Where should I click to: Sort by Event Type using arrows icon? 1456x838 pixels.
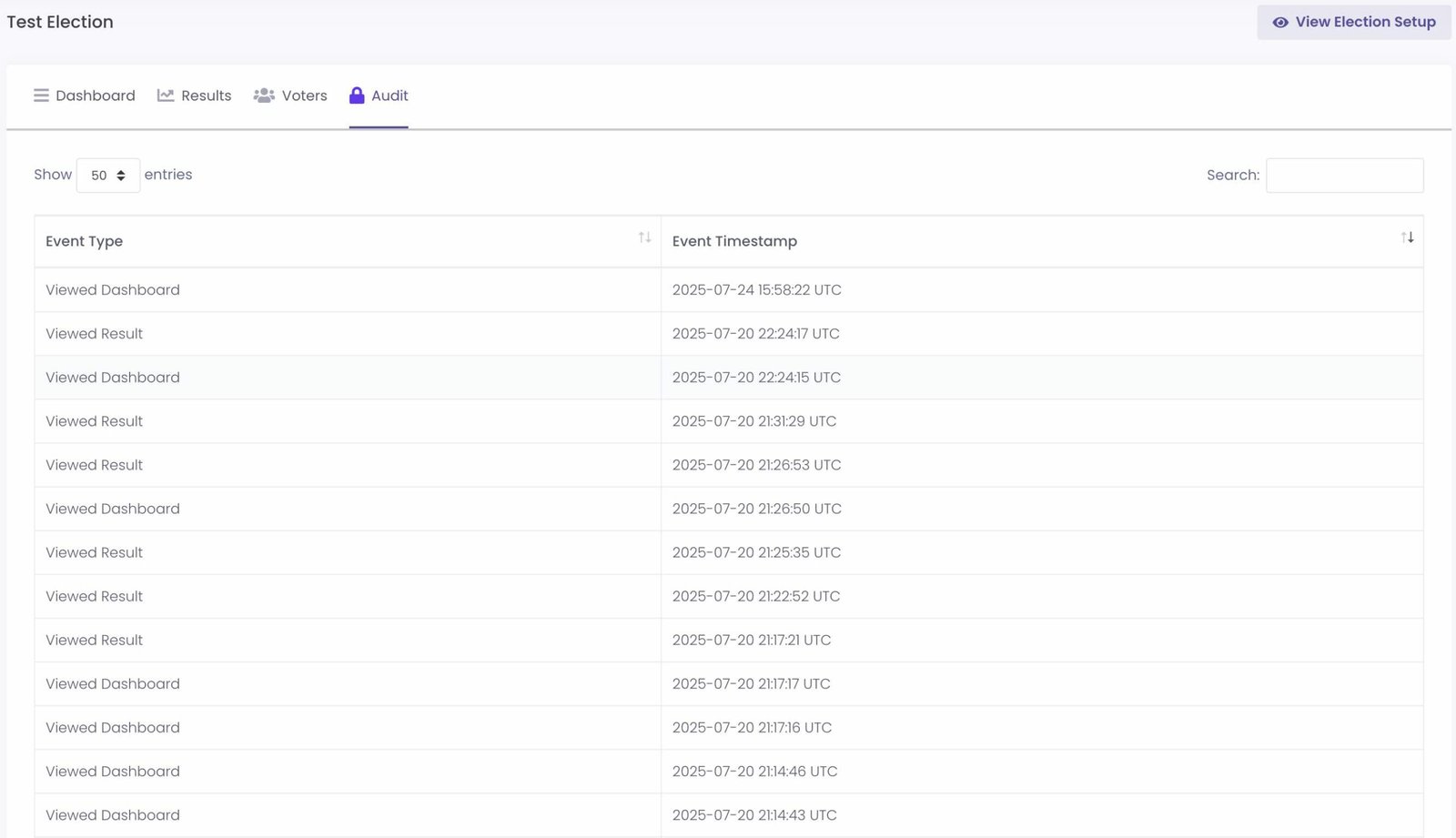(644, 237)
